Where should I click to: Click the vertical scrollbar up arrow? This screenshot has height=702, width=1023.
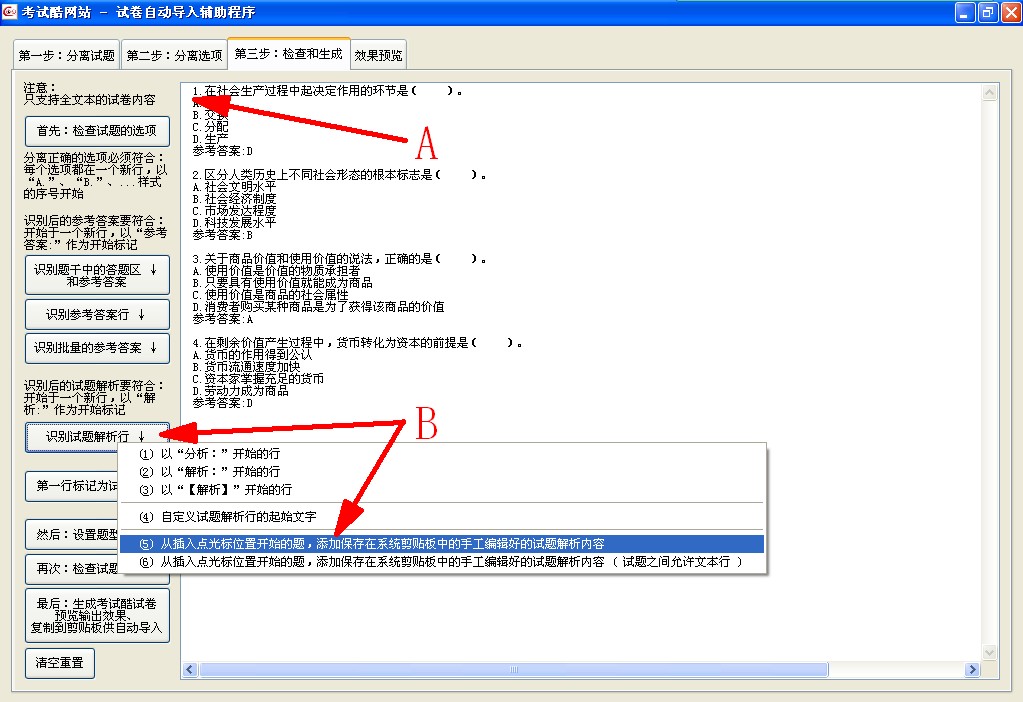(990, 93)
